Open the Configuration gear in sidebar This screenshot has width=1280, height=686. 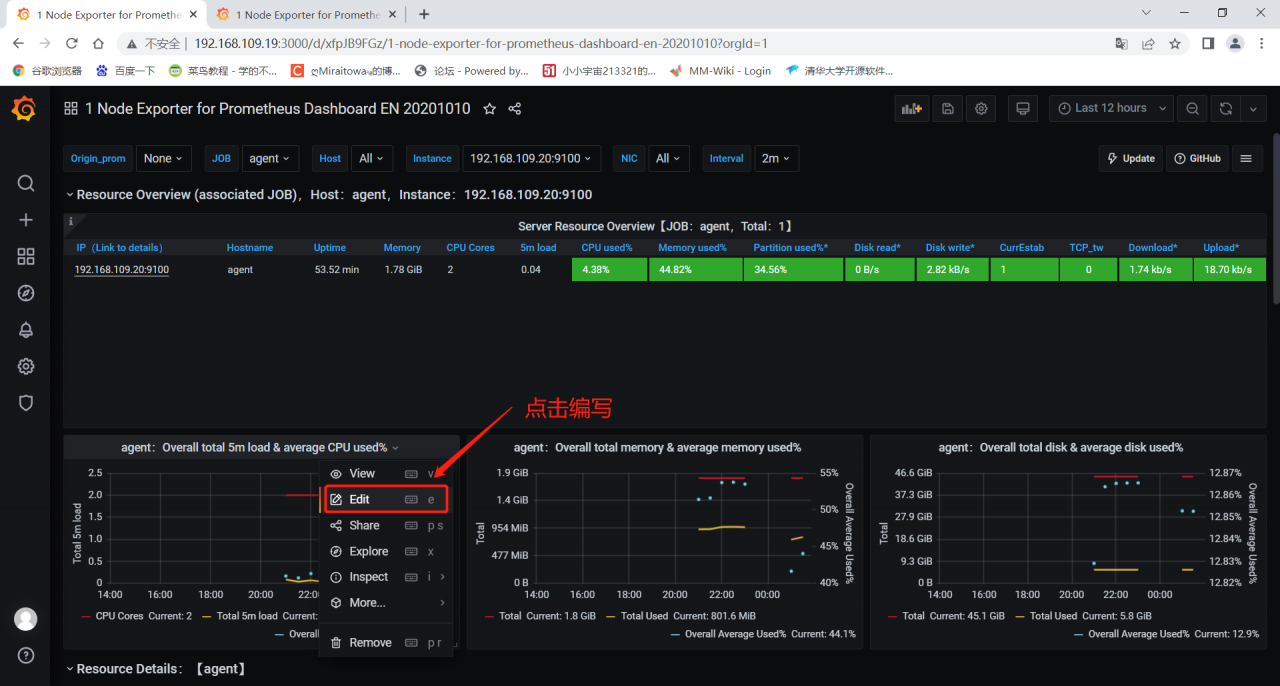click(26, 366)
